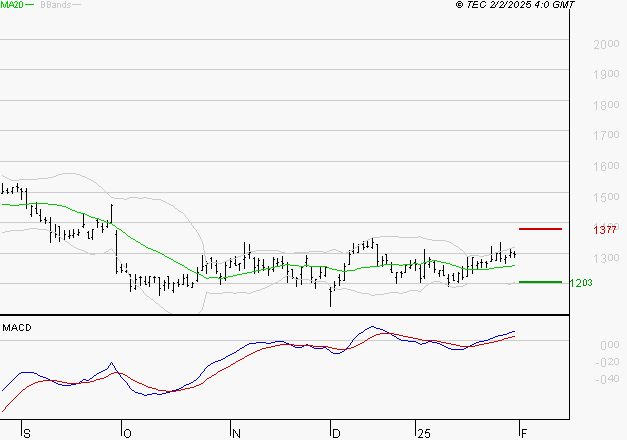Click the 1300 price axis label
Viewport: 627px width, 440px height.
click(606, 258)
